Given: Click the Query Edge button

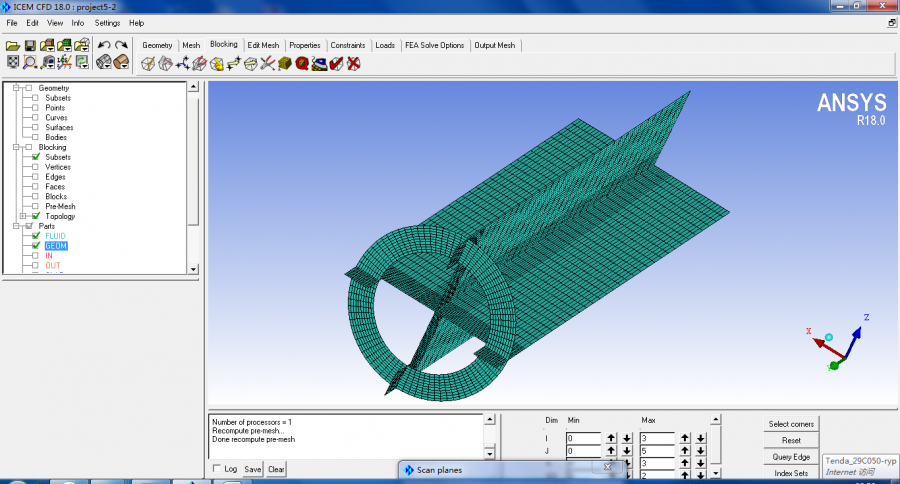Looking at the screenshot, I should point(791,457).
